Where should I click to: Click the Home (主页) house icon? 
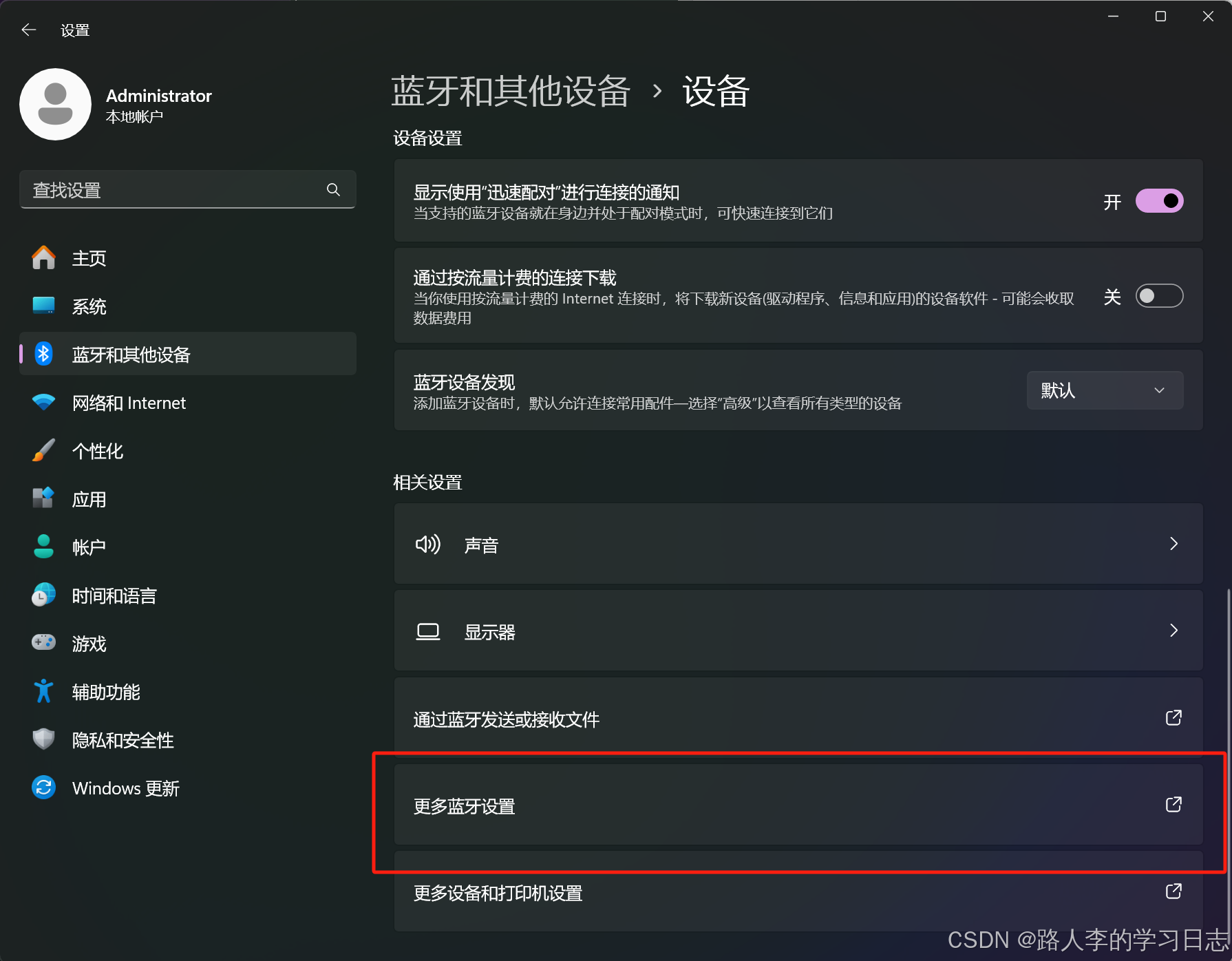(x=43, y=258)
